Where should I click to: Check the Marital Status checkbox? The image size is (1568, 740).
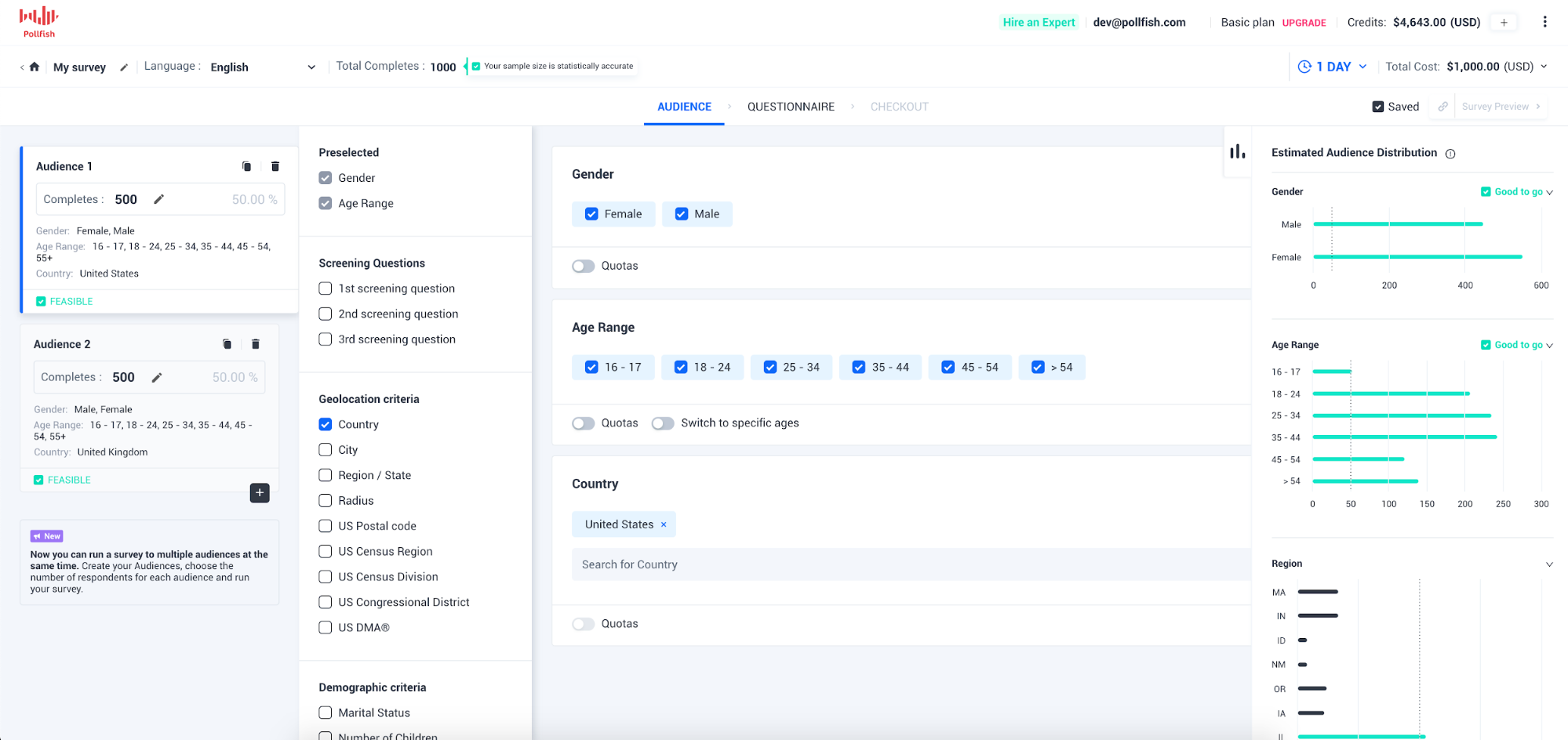coord(326,713)
